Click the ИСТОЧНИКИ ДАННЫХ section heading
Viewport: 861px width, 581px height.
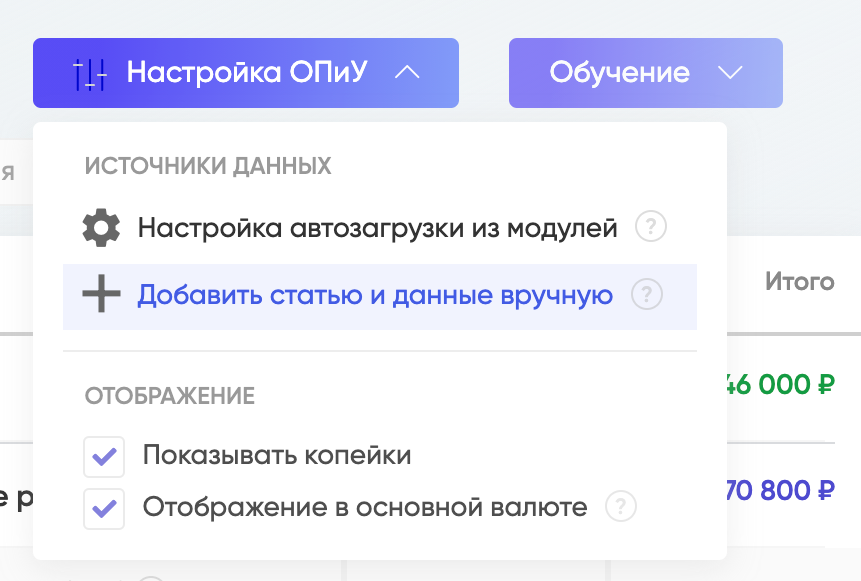click(208, 166)
